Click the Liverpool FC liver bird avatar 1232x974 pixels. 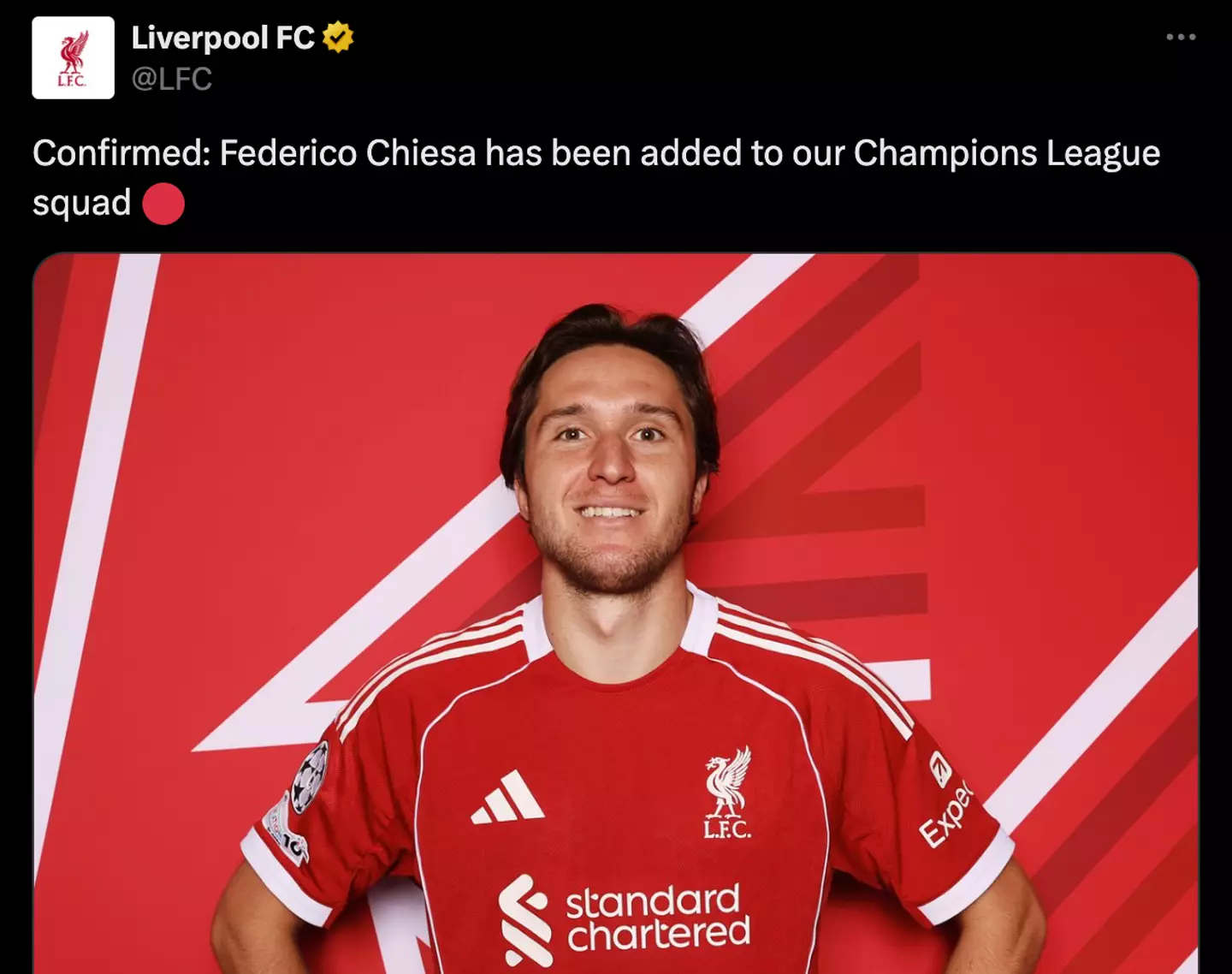[x=73, y=56]
